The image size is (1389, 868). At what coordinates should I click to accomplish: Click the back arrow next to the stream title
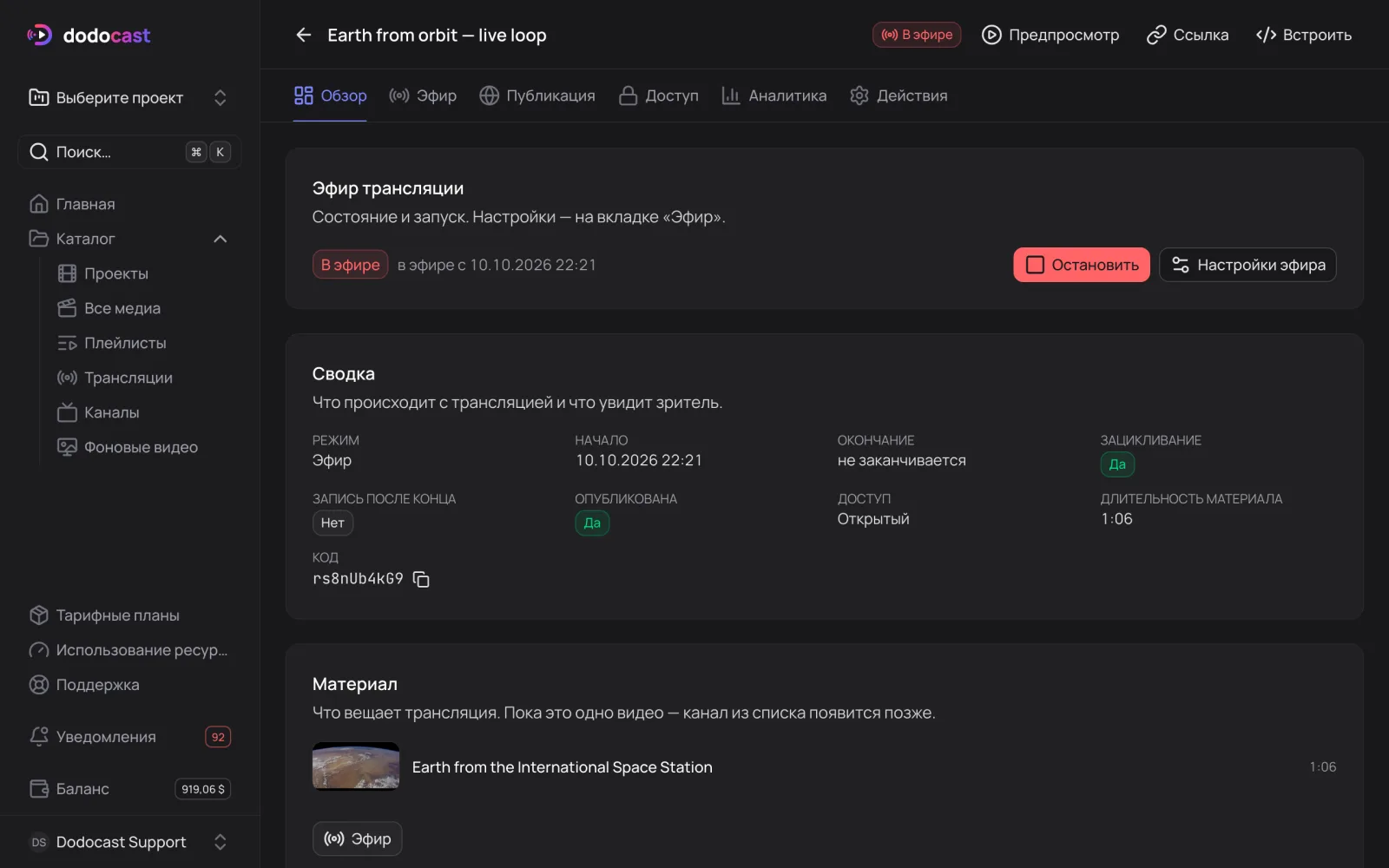coord(303,35)
